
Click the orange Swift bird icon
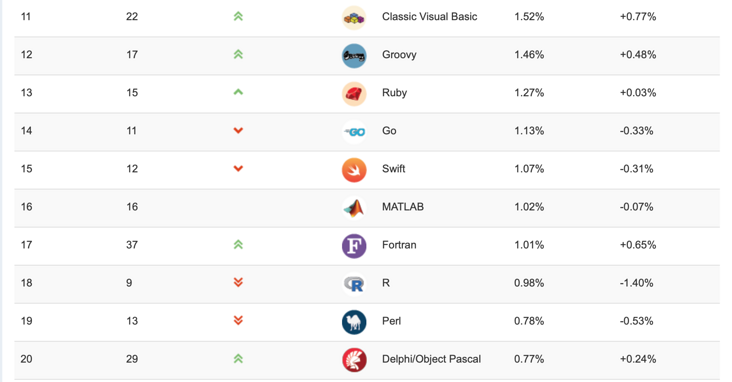[x=354, y=170]
